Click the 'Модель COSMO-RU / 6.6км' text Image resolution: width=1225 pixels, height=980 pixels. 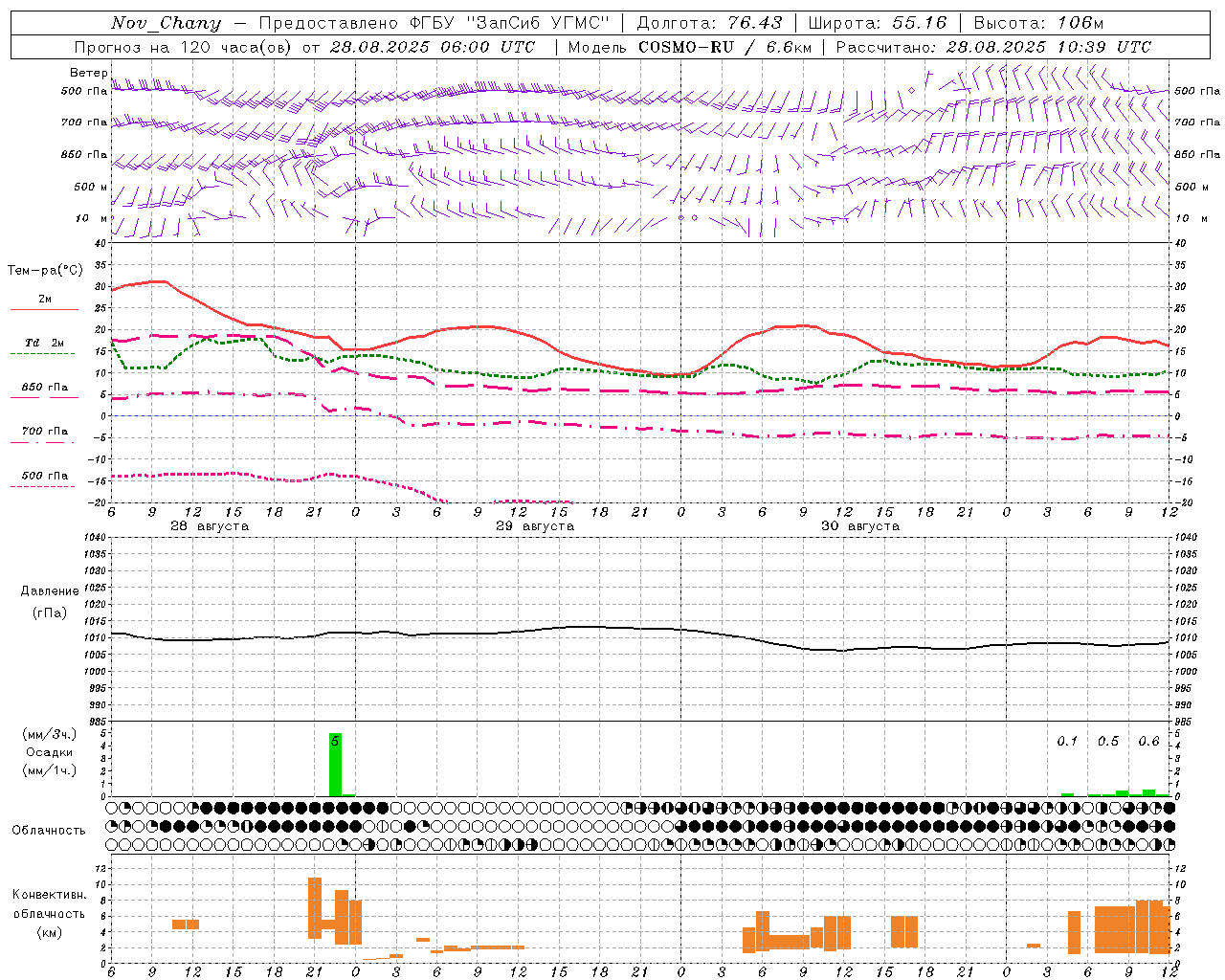click(x=690, y=47)
